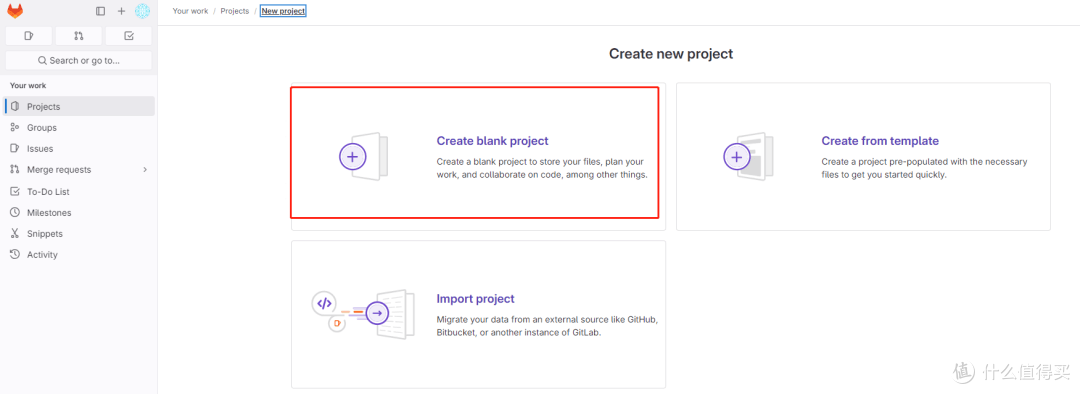
Task: Open the create new plus icon
Action: click(x=121, y=11)
